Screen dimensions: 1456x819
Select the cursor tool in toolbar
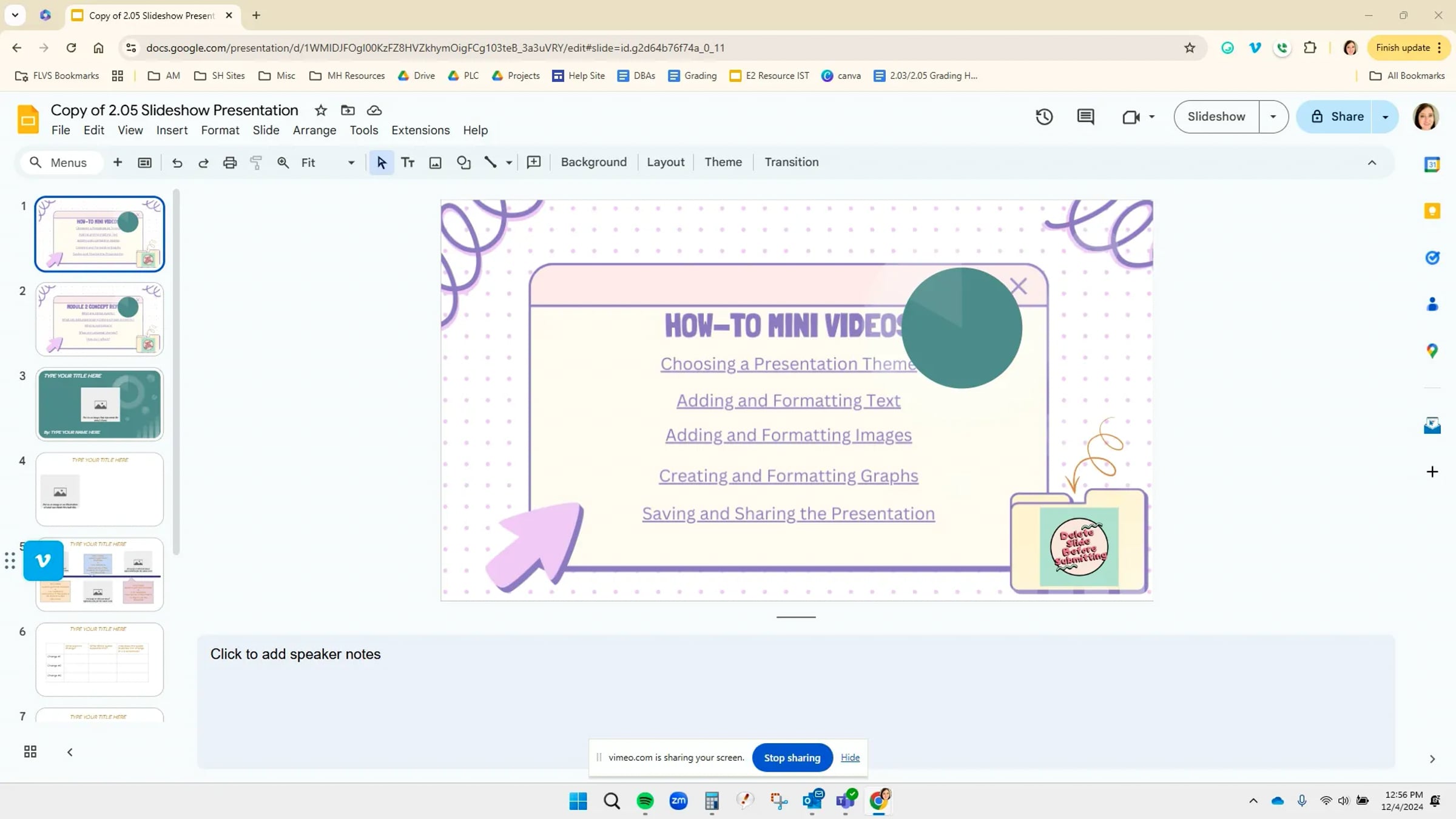tap(381, 162)
